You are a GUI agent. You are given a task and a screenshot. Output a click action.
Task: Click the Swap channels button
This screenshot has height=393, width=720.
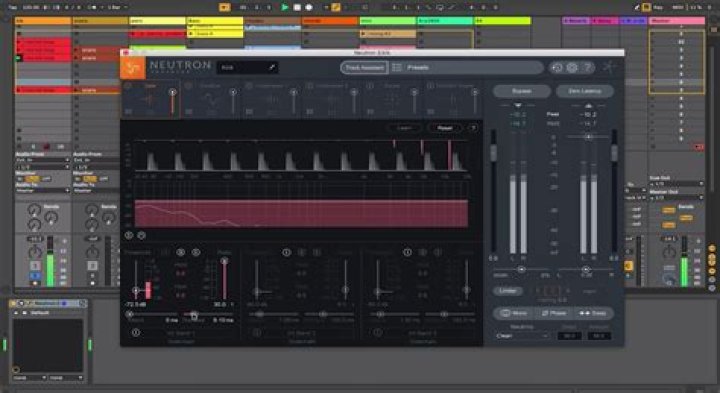coord(592,313)
